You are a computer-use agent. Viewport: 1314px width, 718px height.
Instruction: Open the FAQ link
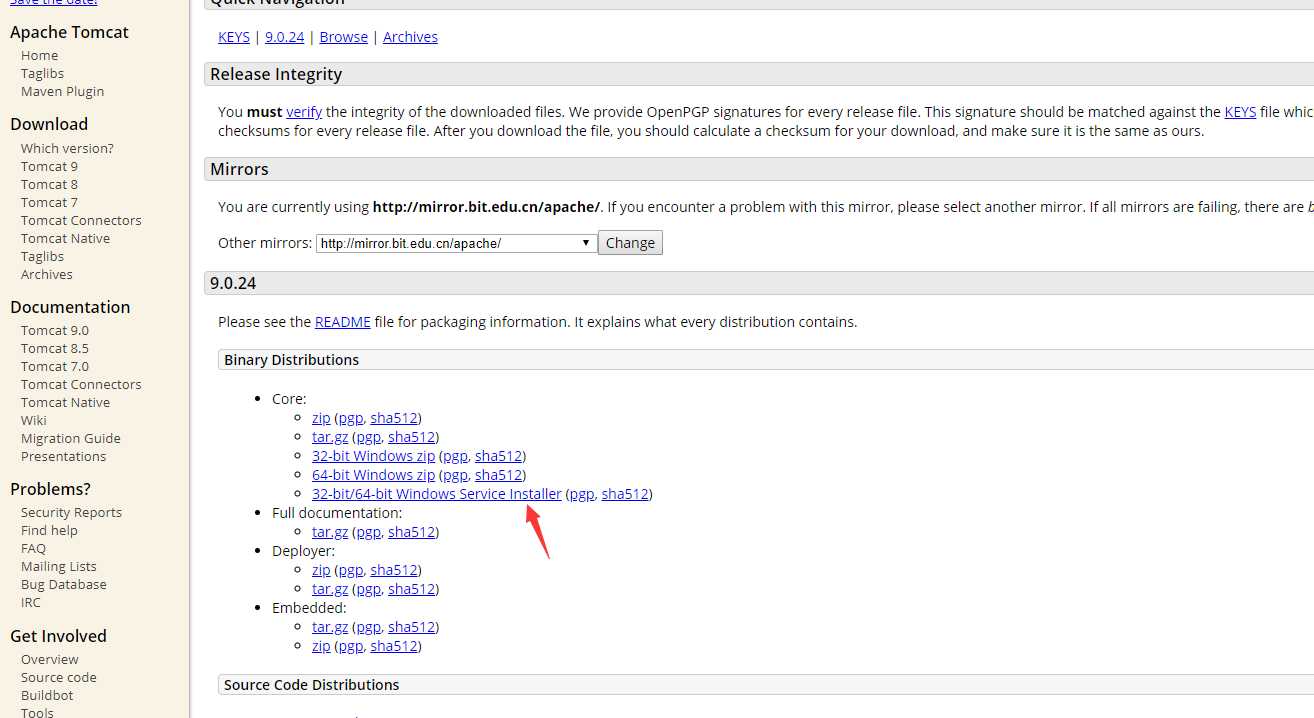click(x=33, y=548)
